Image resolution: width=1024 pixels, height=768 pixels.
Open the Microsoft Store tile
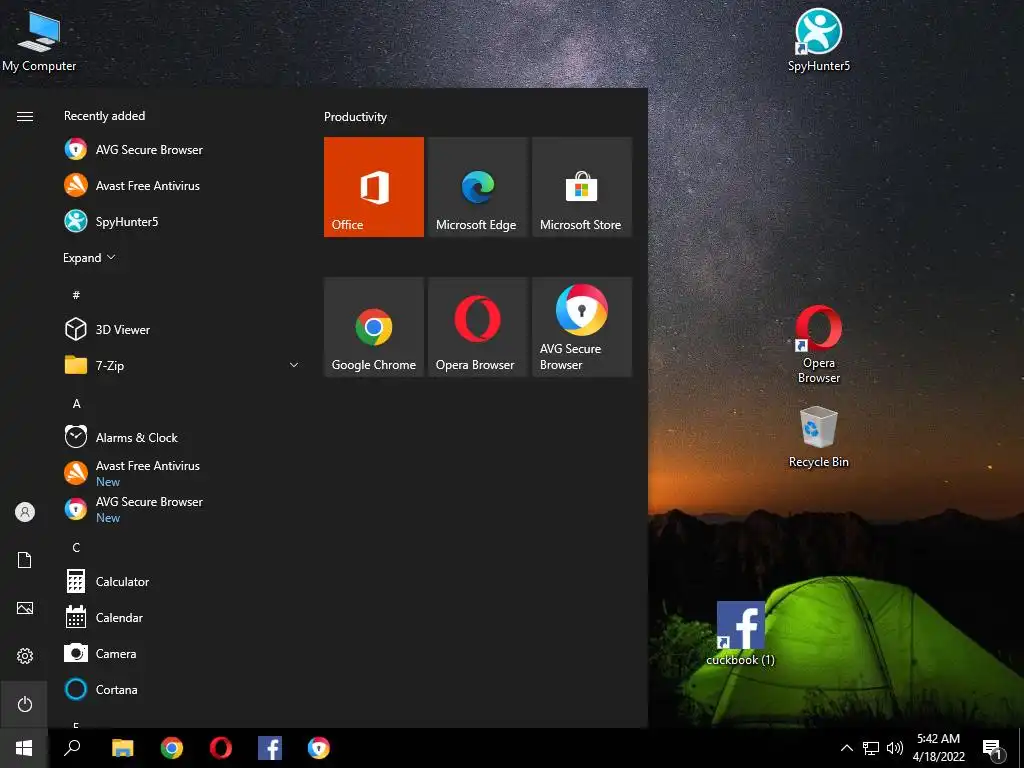coord(582,187)
